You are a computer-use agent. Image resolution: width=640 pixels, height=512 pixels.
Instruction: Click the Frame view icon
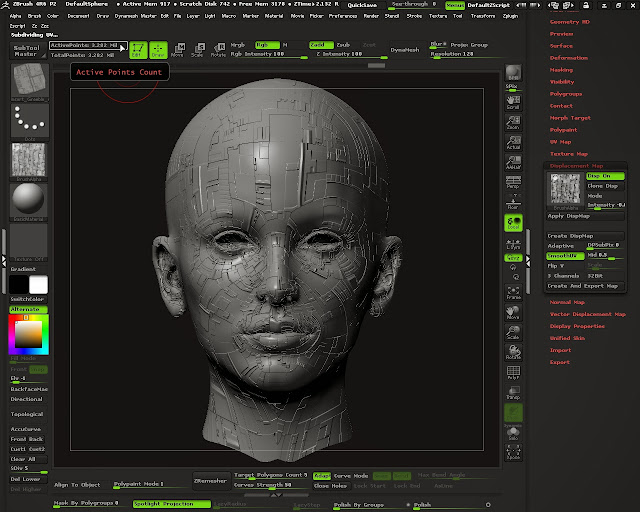click(x=513, y=292)
